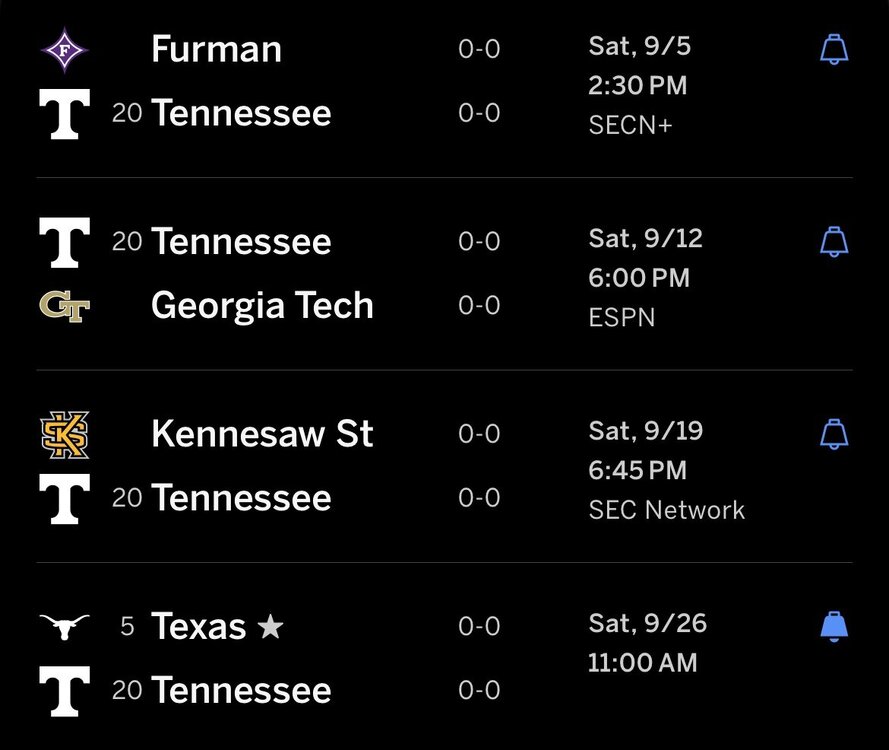
Task: Open game details showing 6:00 PM ESPN
Action: pos(645,278)
